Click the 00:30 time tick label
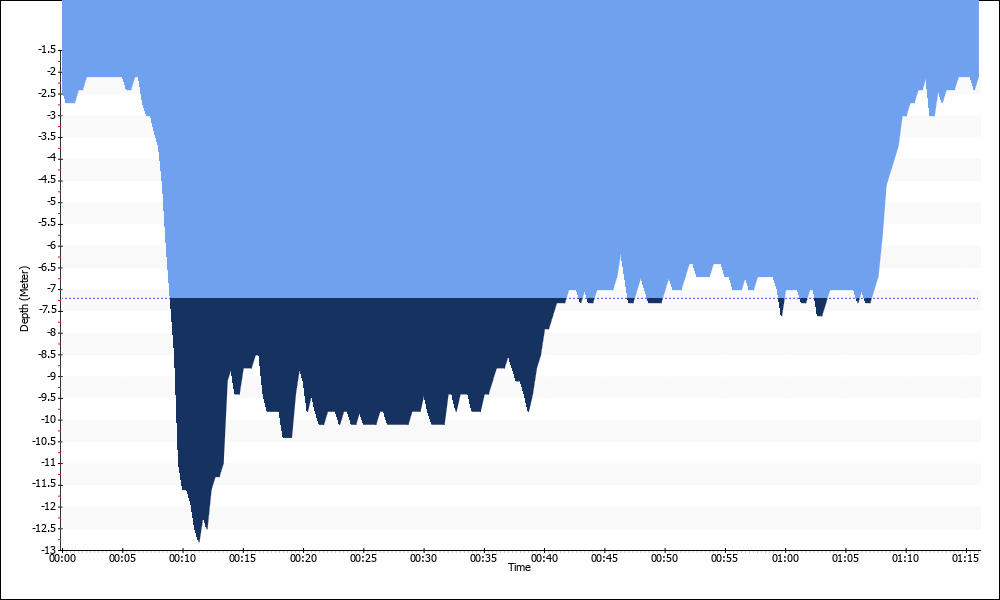1000x600 pixels. click(423, 559)
